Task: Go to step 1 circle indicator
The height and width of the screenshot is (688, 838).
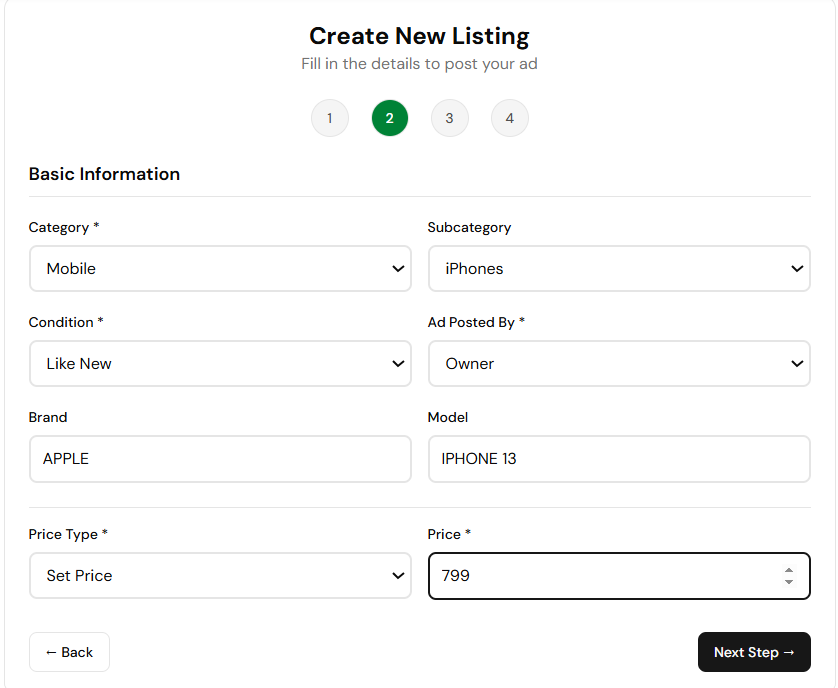Action: [330, 118]
